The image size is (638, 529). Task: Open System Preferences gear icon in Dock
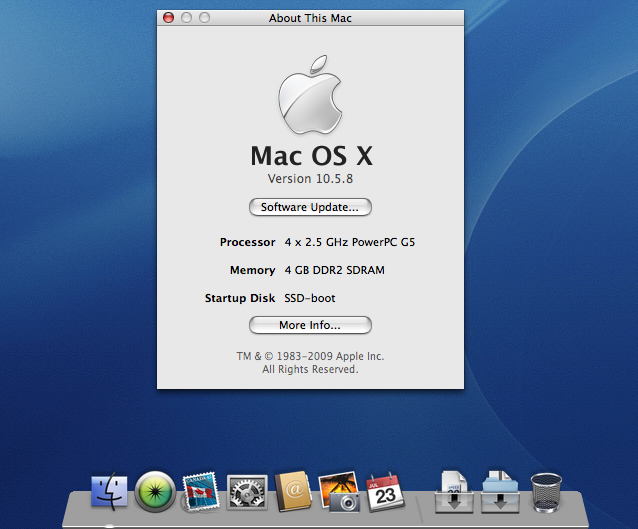point(247,492)
